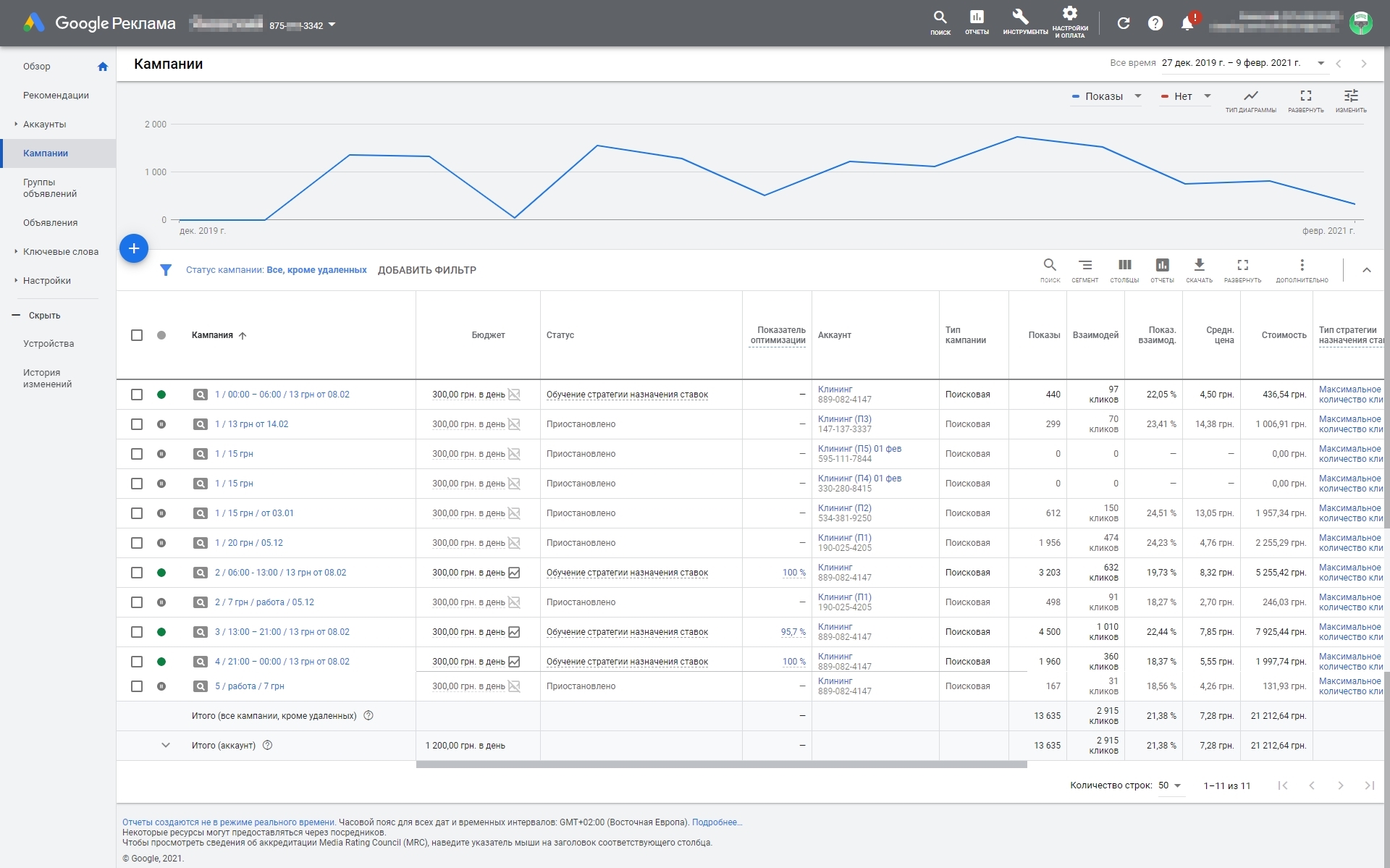The height and width of the screenshot is (868, 1390).
Task: Open the date range dropdown
Action: (x=1243, y=63)
